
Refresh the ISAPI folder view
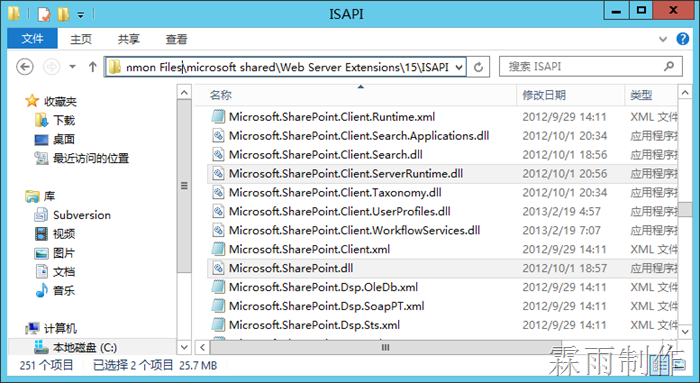[478, 67]
